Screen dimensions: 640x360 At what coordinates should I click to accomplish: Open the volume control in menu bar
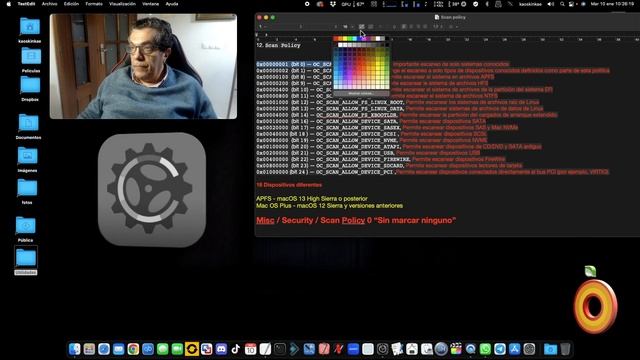point(551,4)
